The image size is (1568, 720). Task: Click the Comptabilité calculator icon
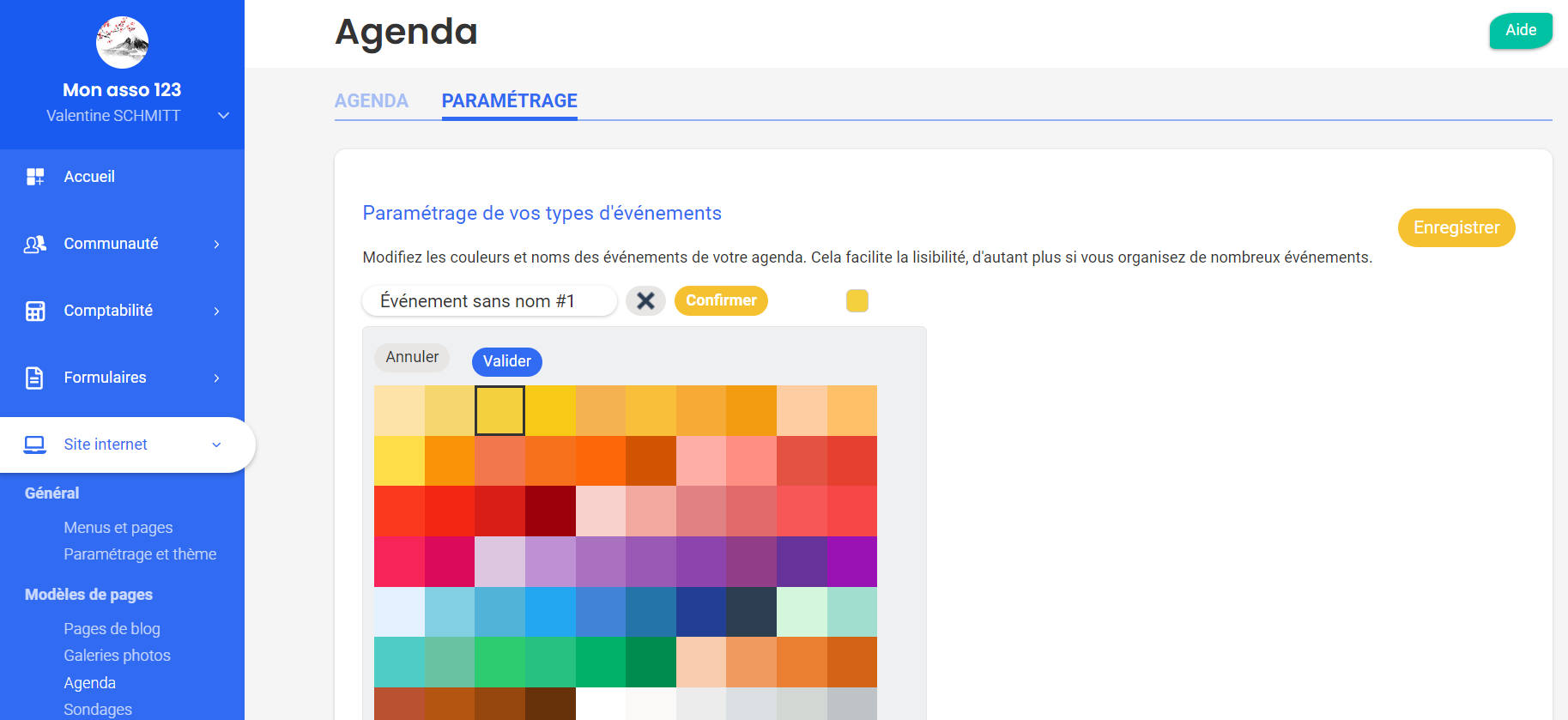click(35, 311)
